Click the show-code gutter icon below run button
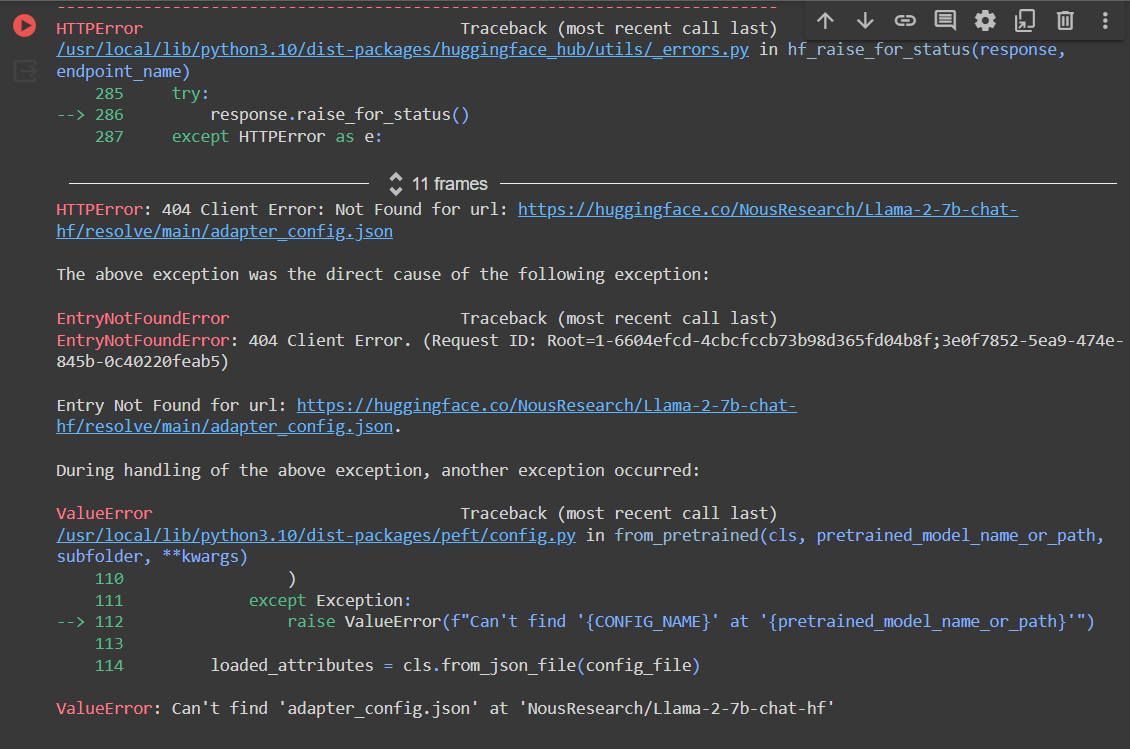This screenshot has width=1130, height=749. [x=24, y=70]
